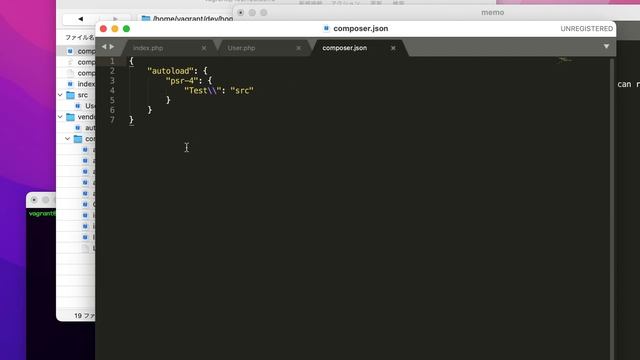The width and height of the screenshot is (640, 360).
Task: Click the "Test\\" namespace string
Action: pos(202,91)
